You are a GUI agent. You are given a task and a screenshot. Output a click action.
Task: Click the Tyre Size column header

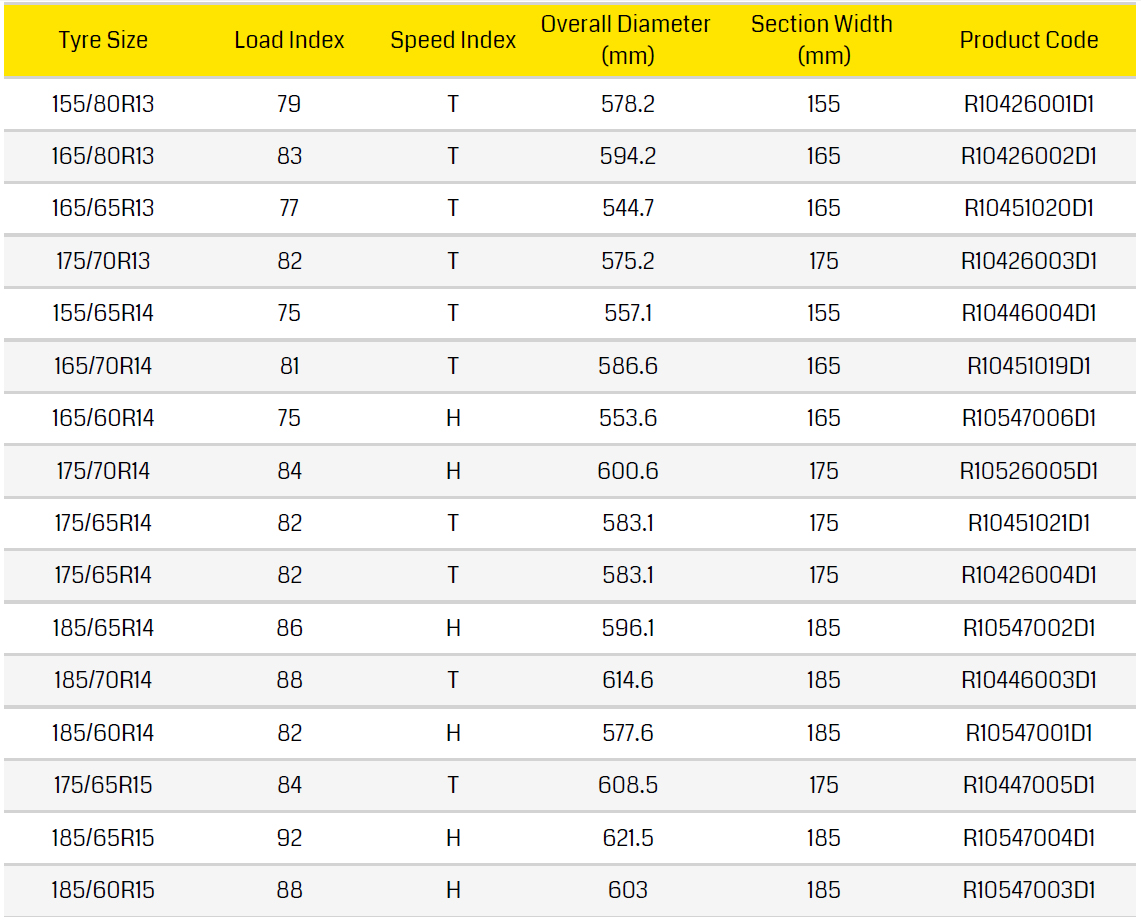(x=103, y=40)
